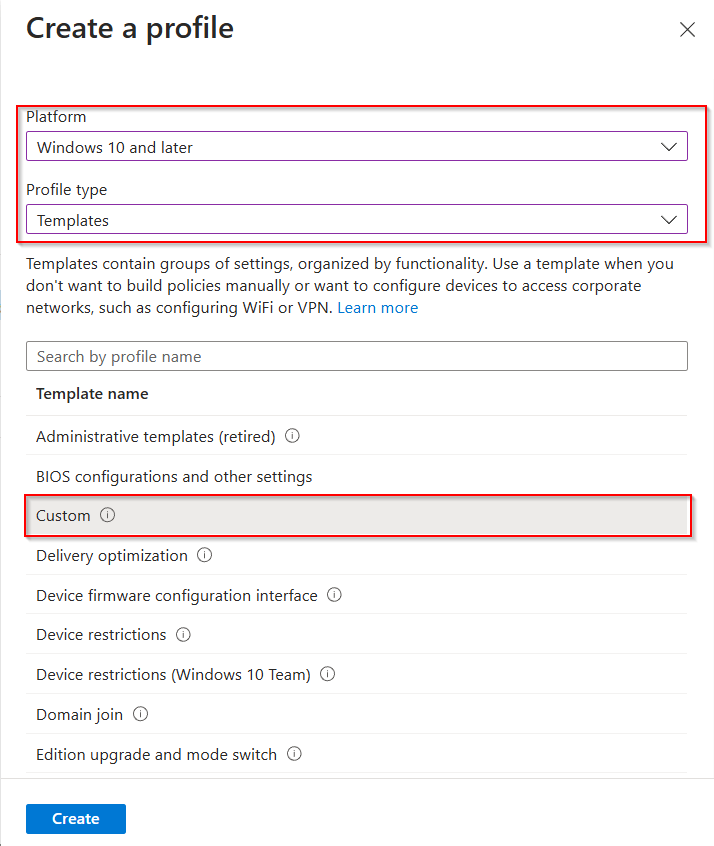Click info icon beside Administrative templates (retired)
This screenshot has height=846, width=714.
(293, 436)
